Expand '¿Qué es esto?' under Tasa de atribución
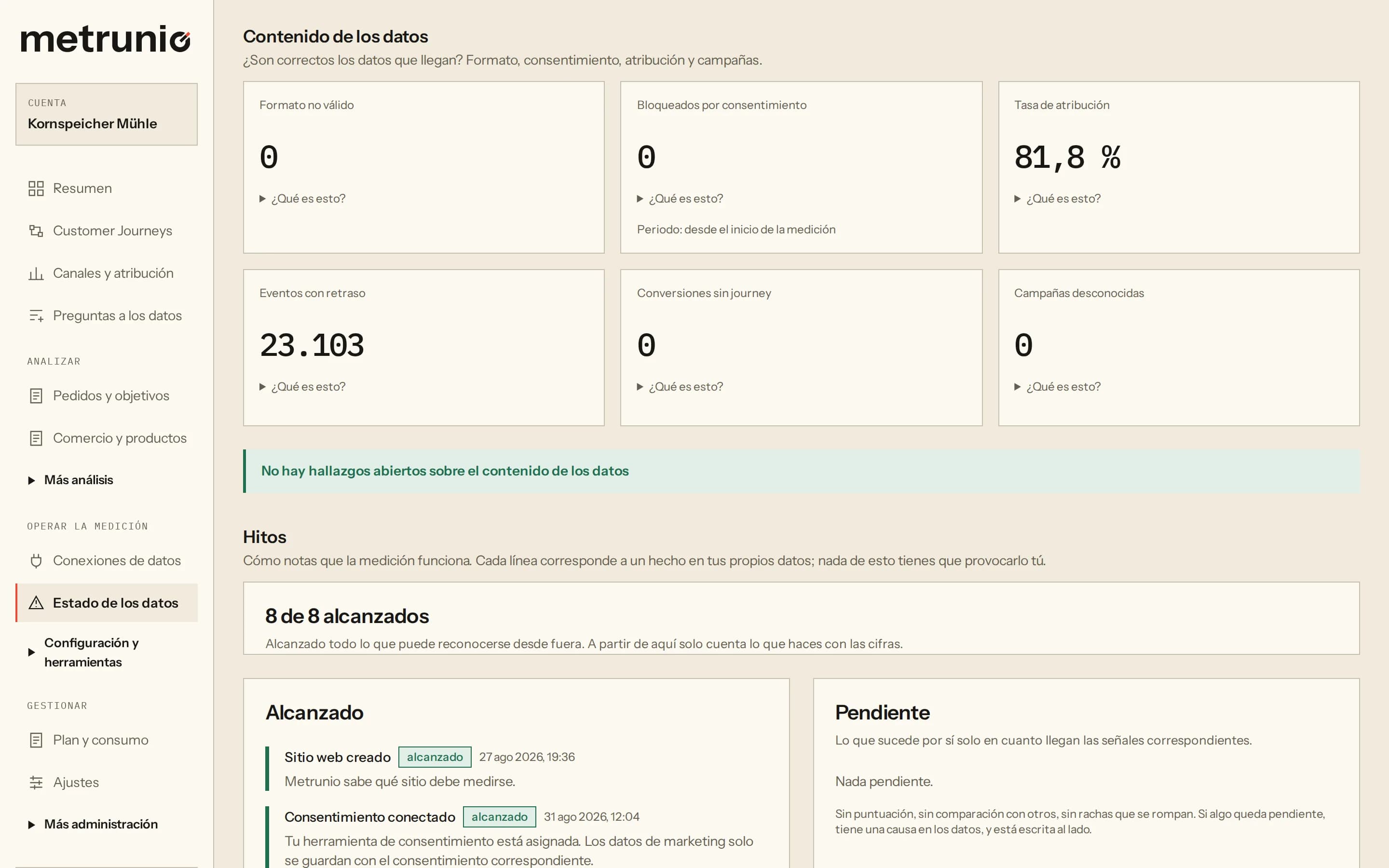Image resolution: width=1389 pixels, height=868 pixels. click(x=1057, y=199)
